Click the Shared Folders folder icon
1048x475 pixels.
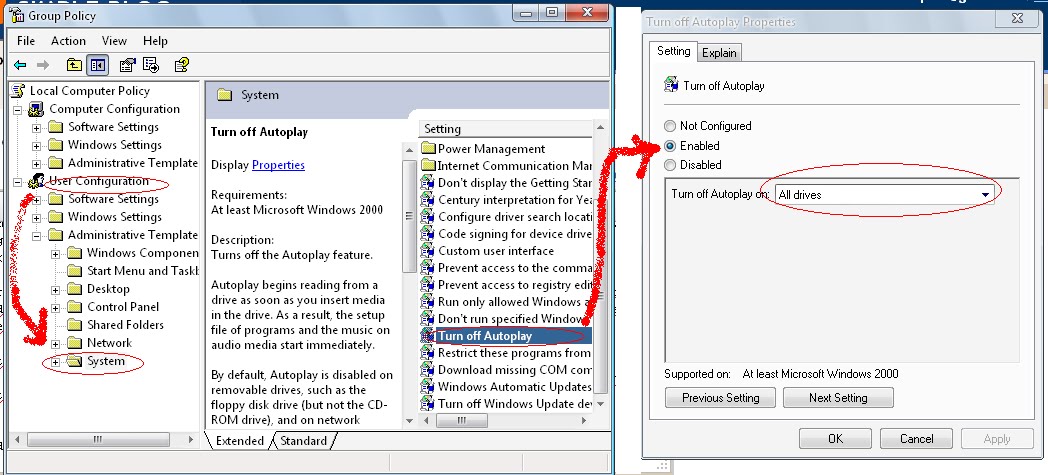75,325
